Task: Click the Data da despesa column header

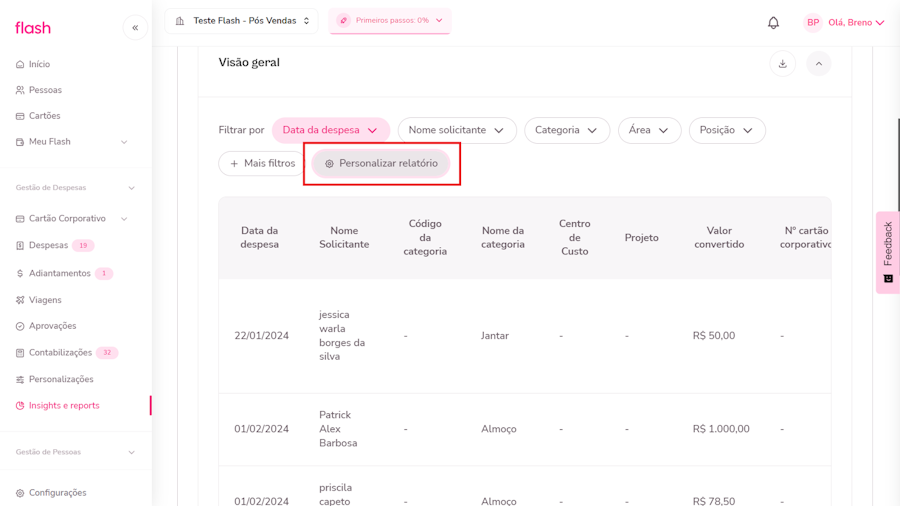Action: 259,238
